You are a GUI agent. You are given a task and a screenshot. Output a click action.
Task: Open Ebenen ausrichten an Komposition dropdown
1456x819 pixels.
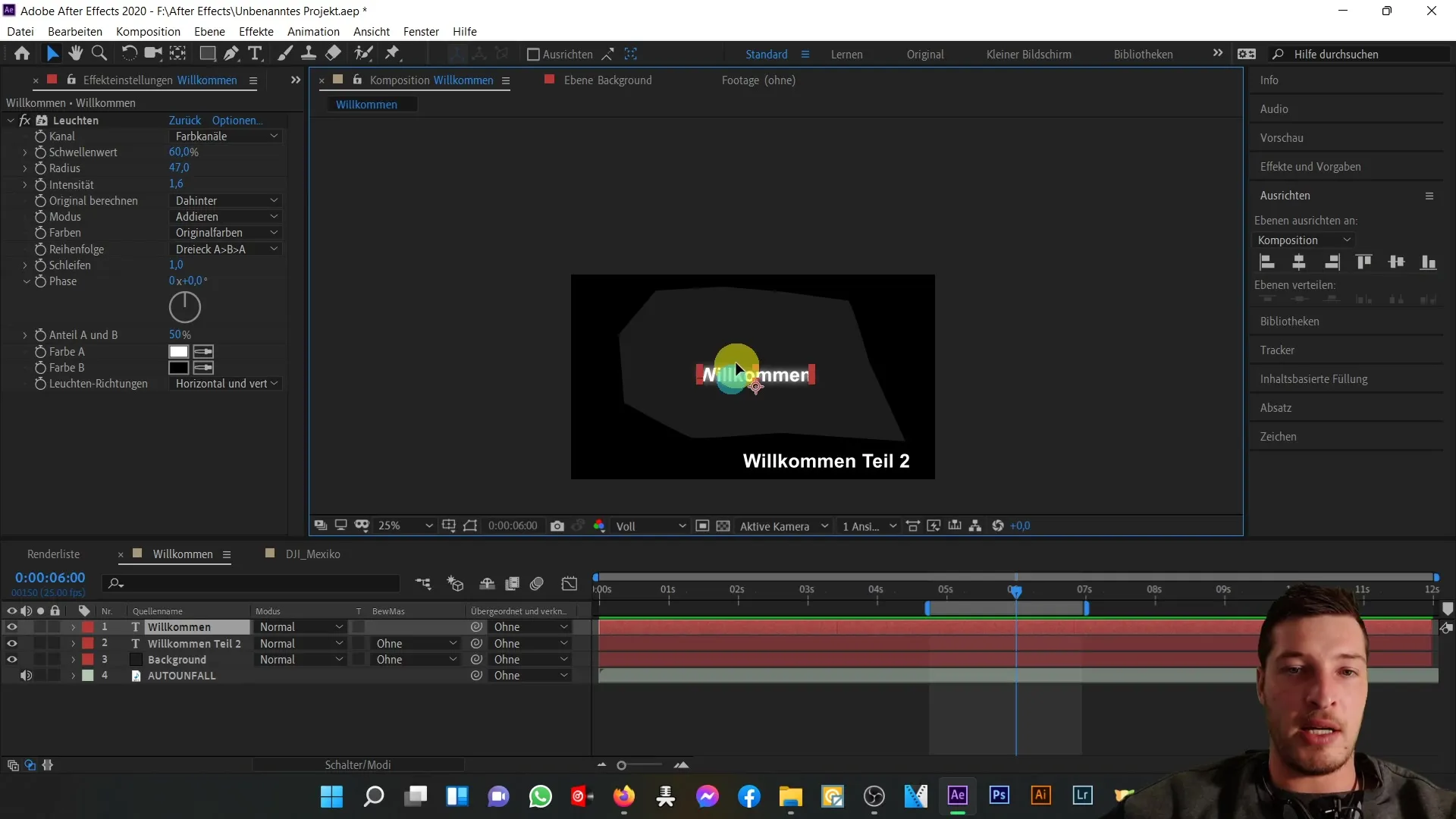point(1304,240)
